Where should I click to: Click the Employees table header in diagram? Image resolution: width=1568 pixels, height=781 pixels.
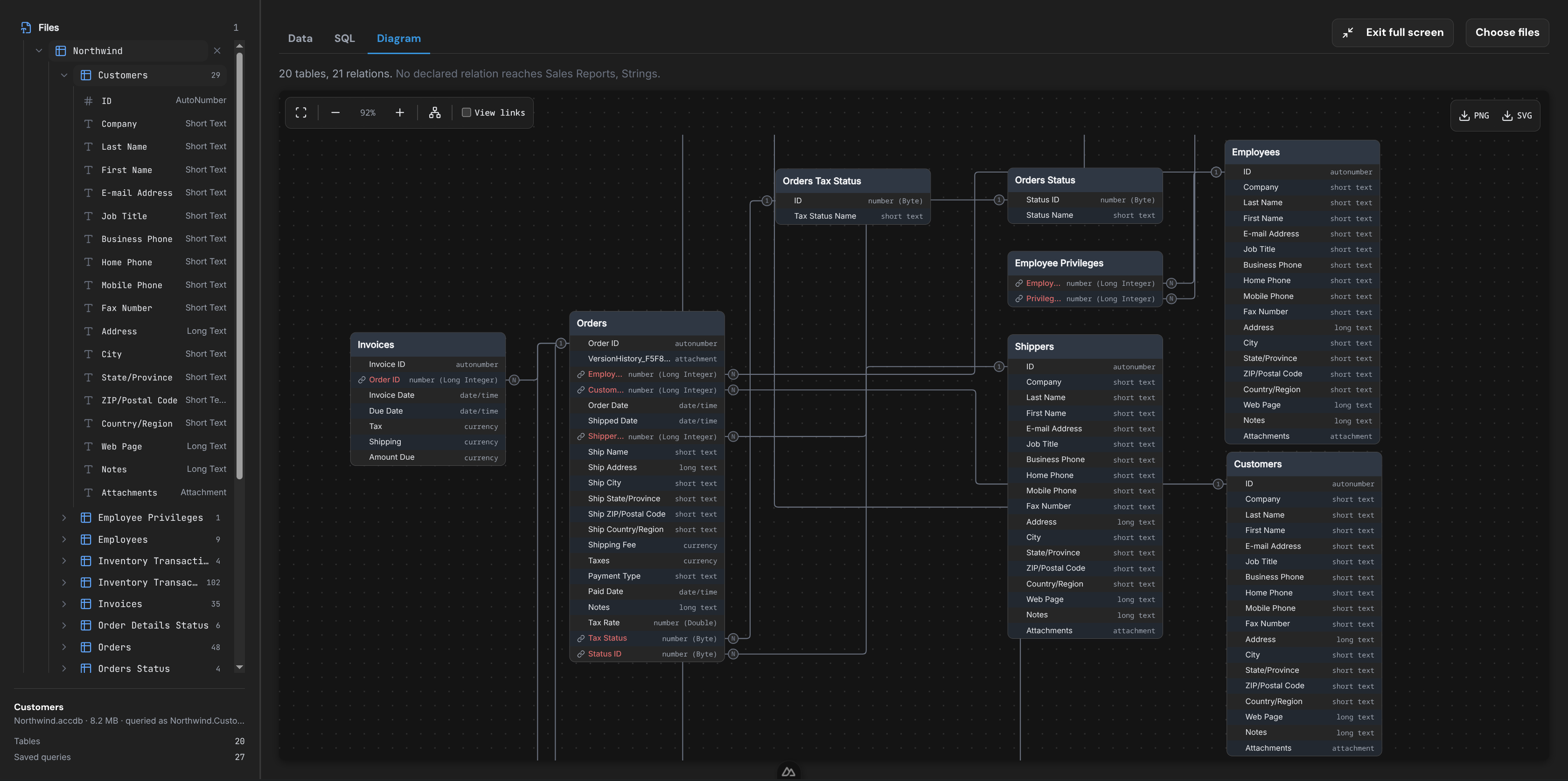(1302, 152)
